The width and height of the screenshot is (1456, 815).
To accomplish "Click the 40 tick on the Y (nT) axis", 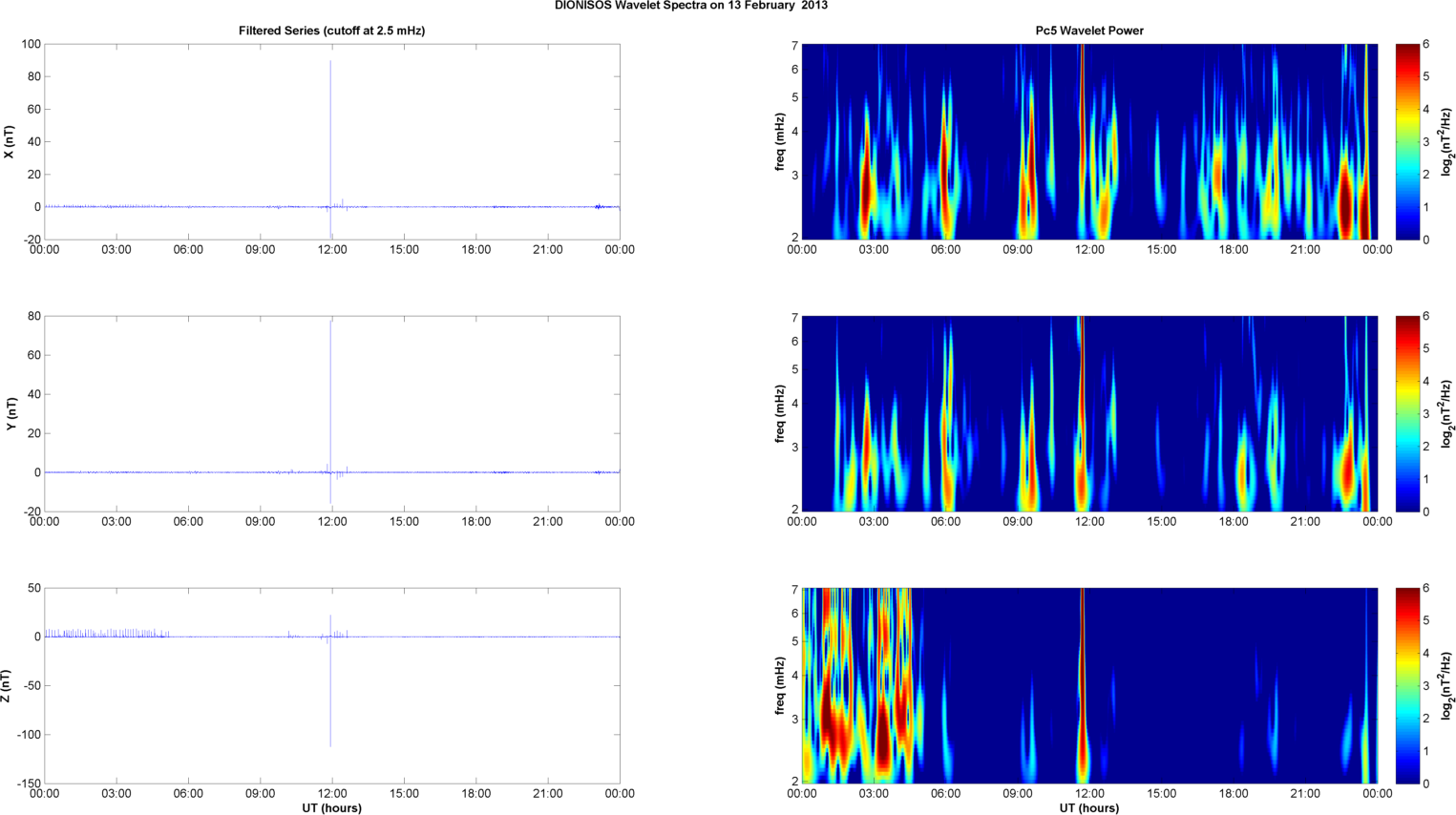I will pyautogui.click(x=34, y=394).
